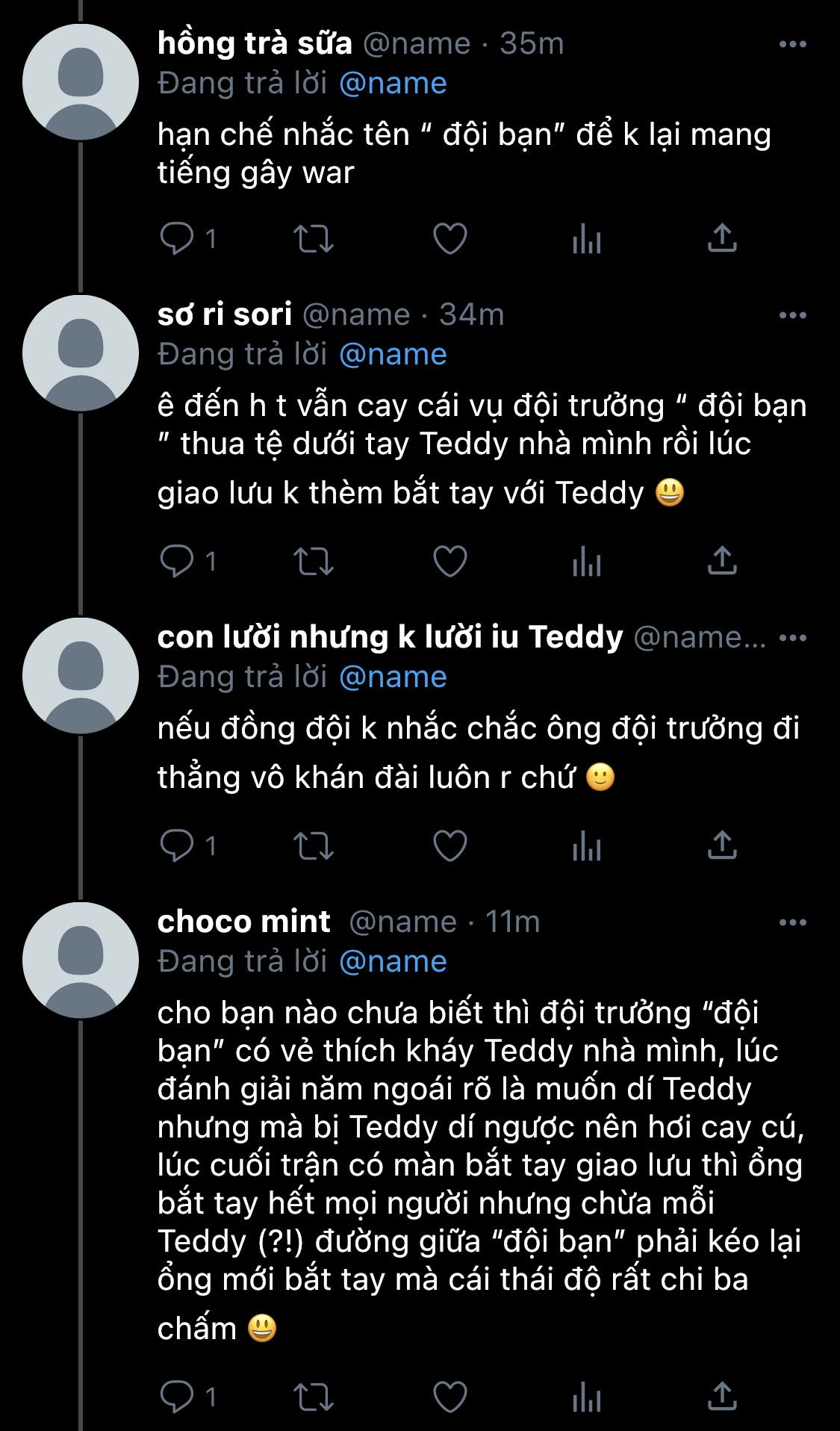Share hồng trà sữa's tweet
This screenshot has height=1431, width=840.
point(722,239)
